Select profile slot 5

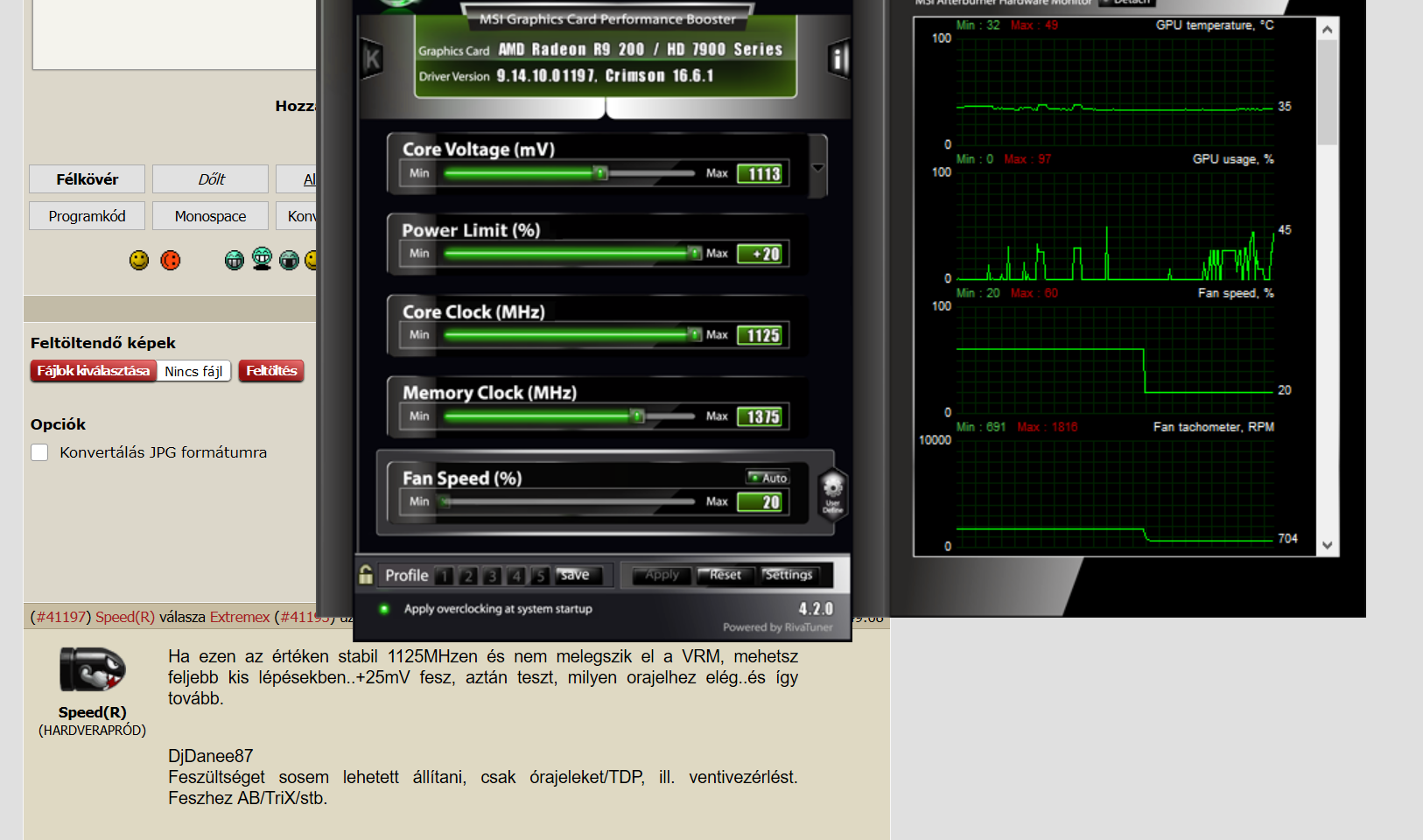tap(539, 576)
